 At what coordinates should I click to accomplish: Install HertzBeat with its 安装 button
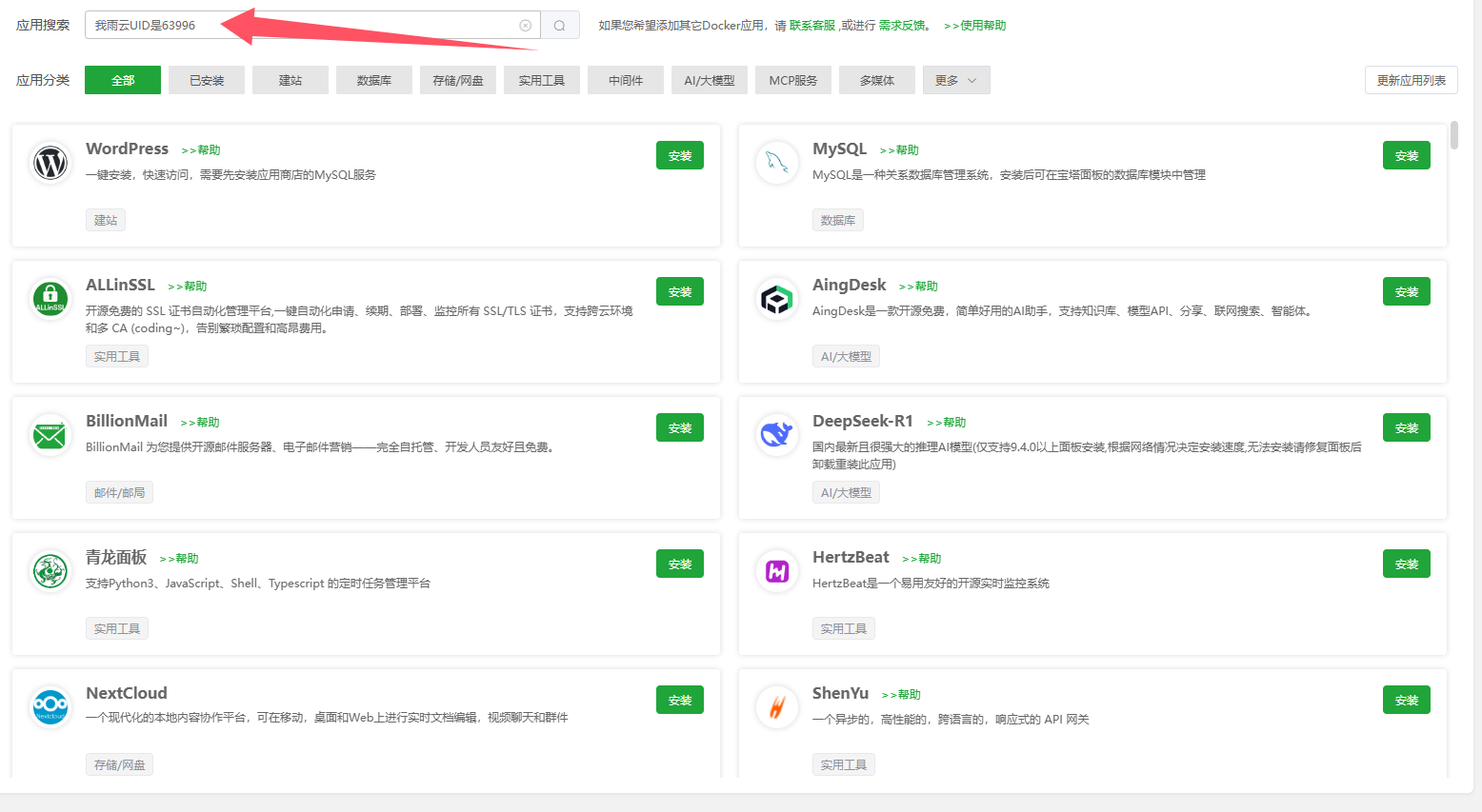(1407, 564)
